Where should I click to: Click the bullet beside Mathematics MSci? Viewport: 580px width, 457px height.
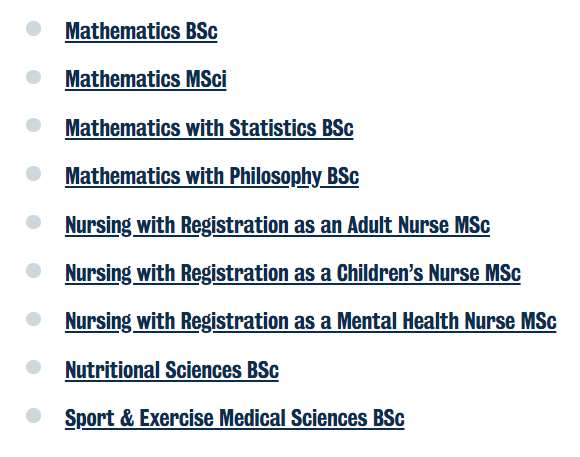pos(34,77)
